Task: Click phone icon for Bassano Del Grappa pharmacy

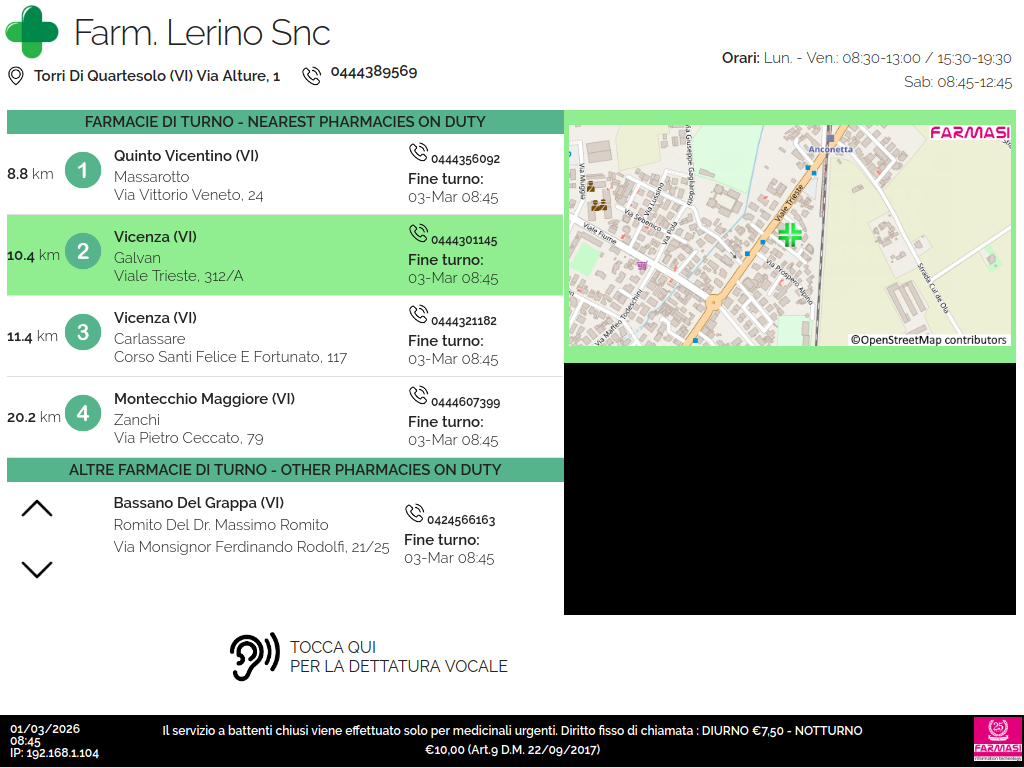Action: [x=414, y=514]
